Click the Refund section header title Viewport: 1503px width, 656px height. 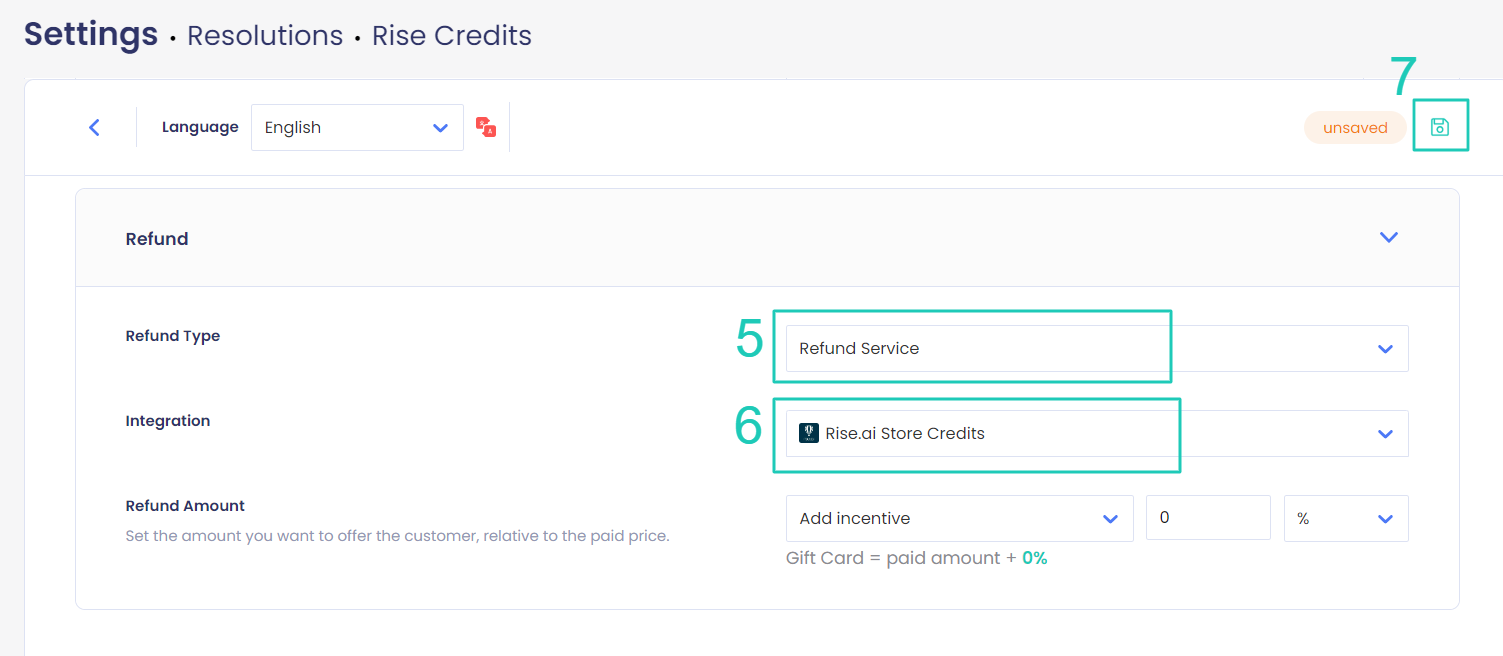[157, 239]
